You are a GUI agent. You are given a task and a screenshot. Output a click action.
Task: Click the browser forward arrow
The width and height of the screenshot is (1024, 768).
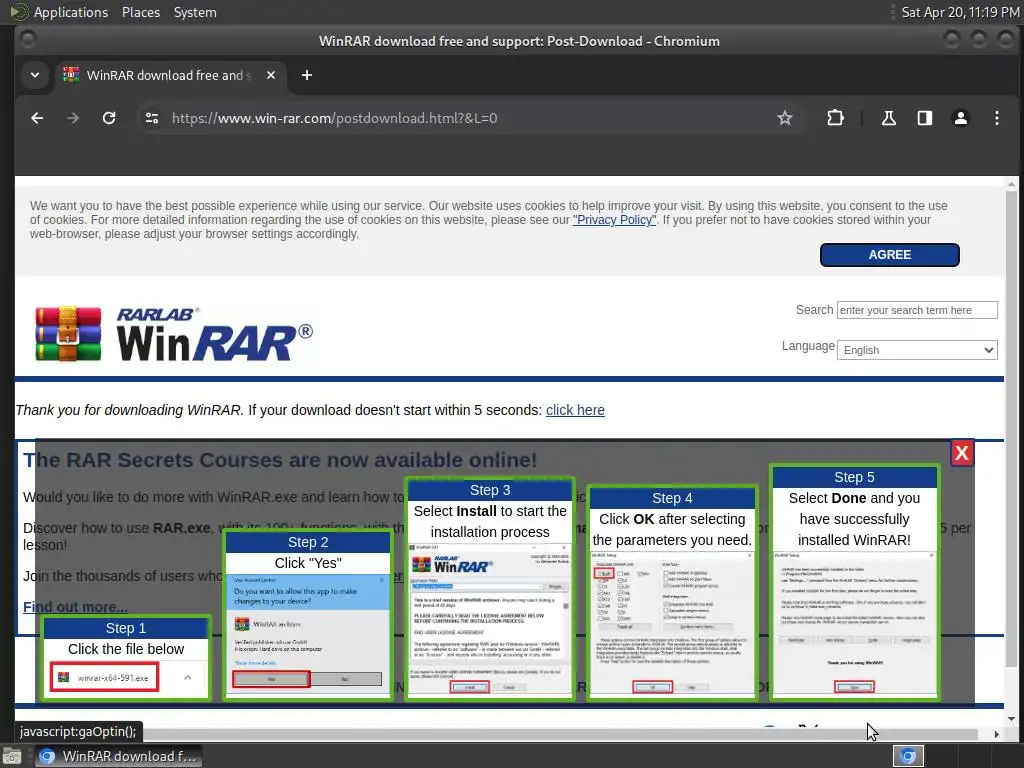73,118
